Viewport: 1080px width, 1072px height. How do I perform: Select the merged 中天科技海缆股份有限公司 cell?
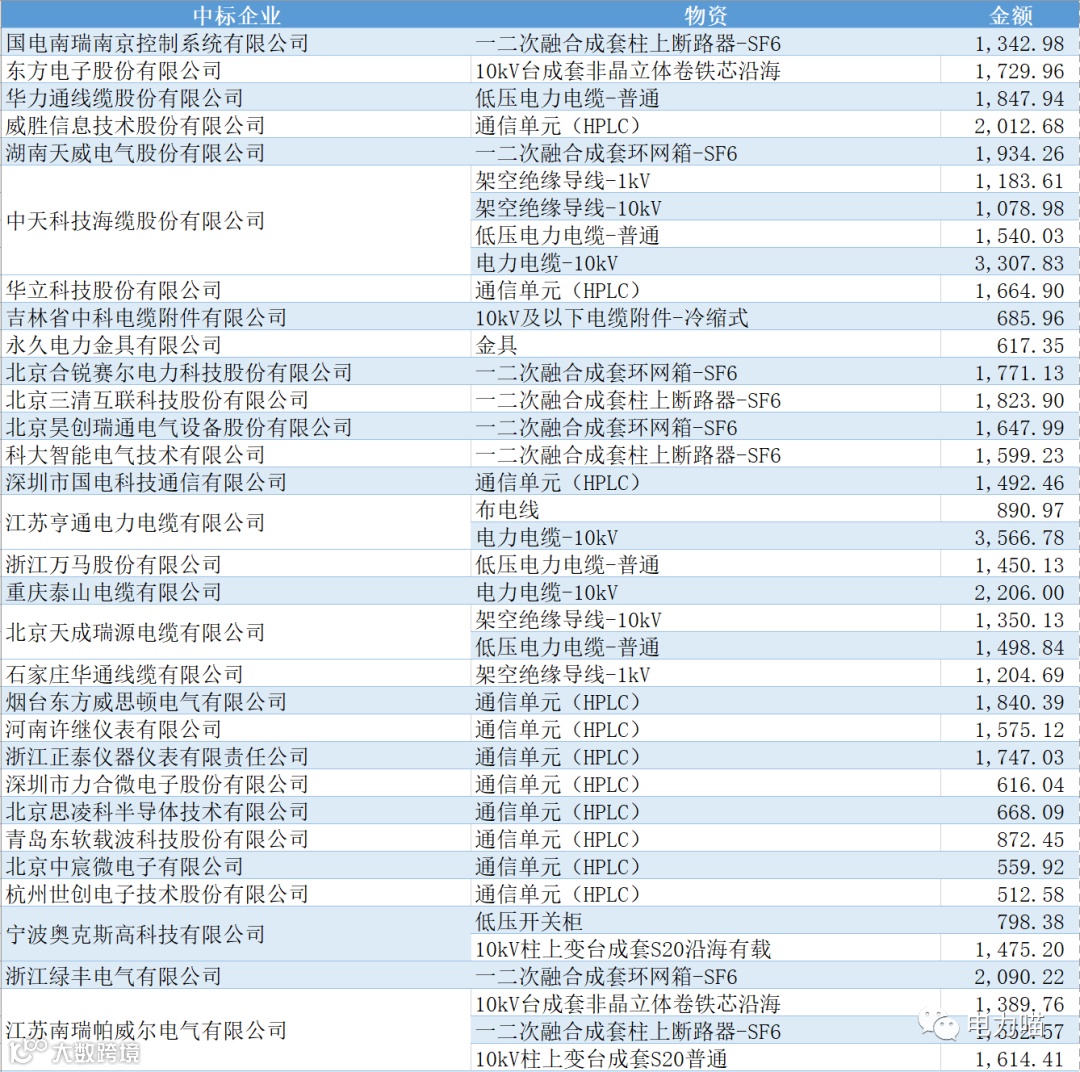(x=236, y=220)
